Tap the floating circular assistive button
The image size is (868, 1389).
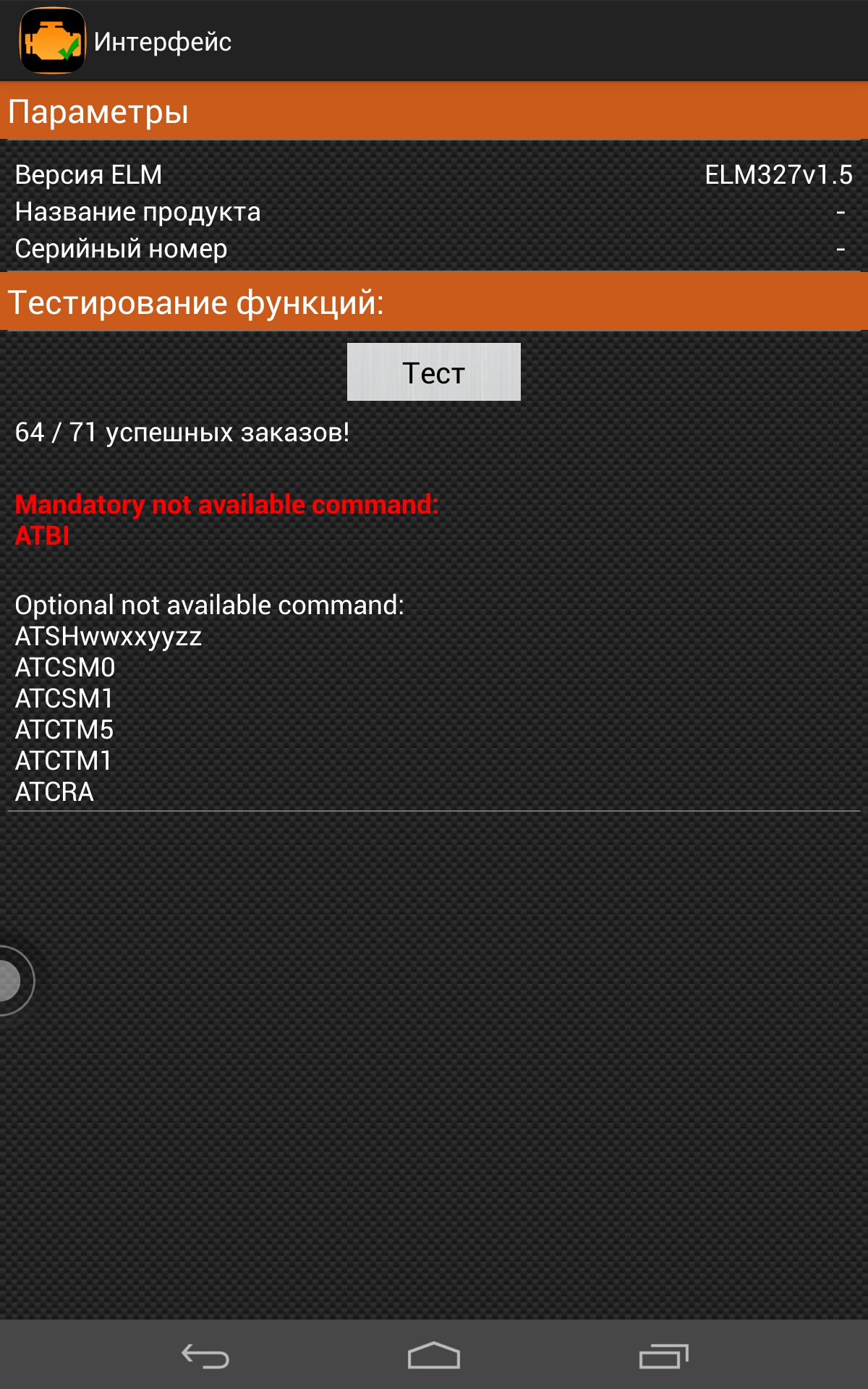[14, 980]
